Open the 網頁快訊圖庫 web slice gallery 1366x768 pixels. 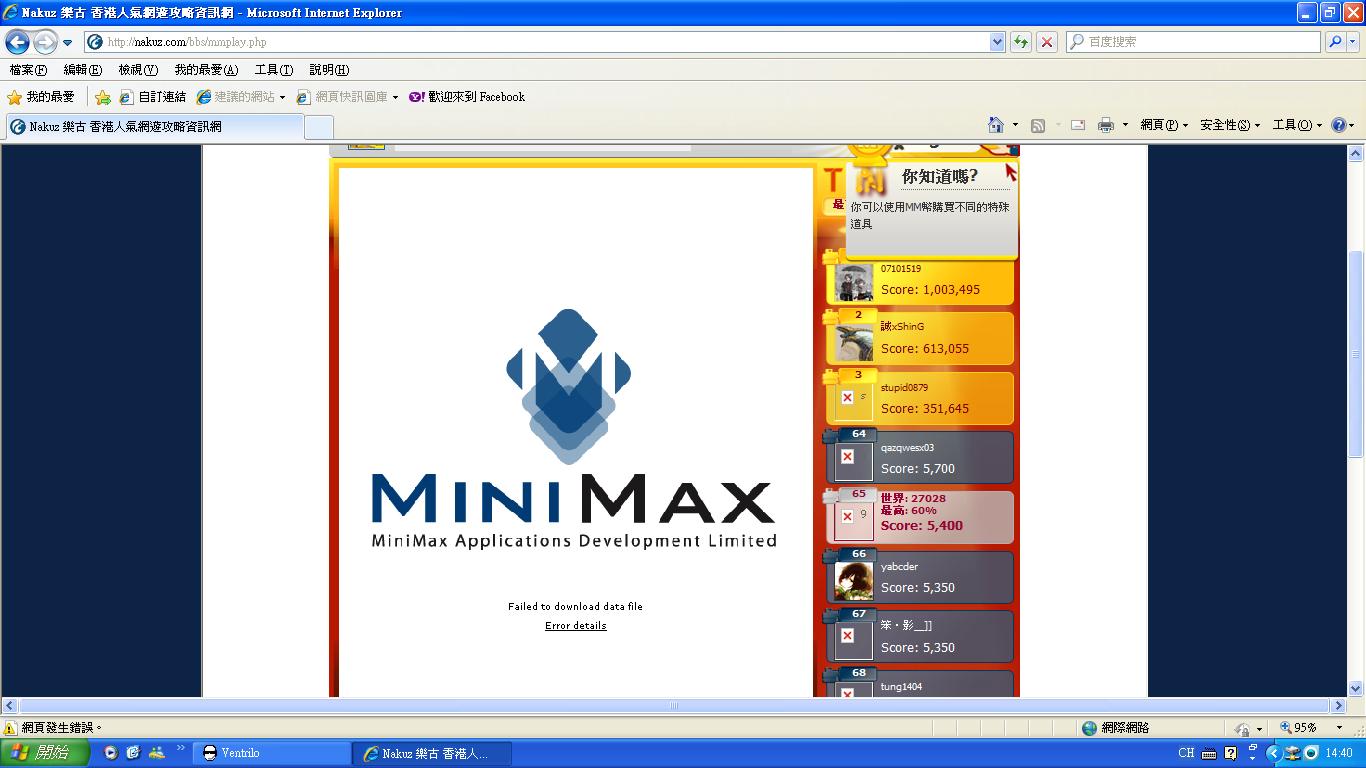click(x=347, y=97)
